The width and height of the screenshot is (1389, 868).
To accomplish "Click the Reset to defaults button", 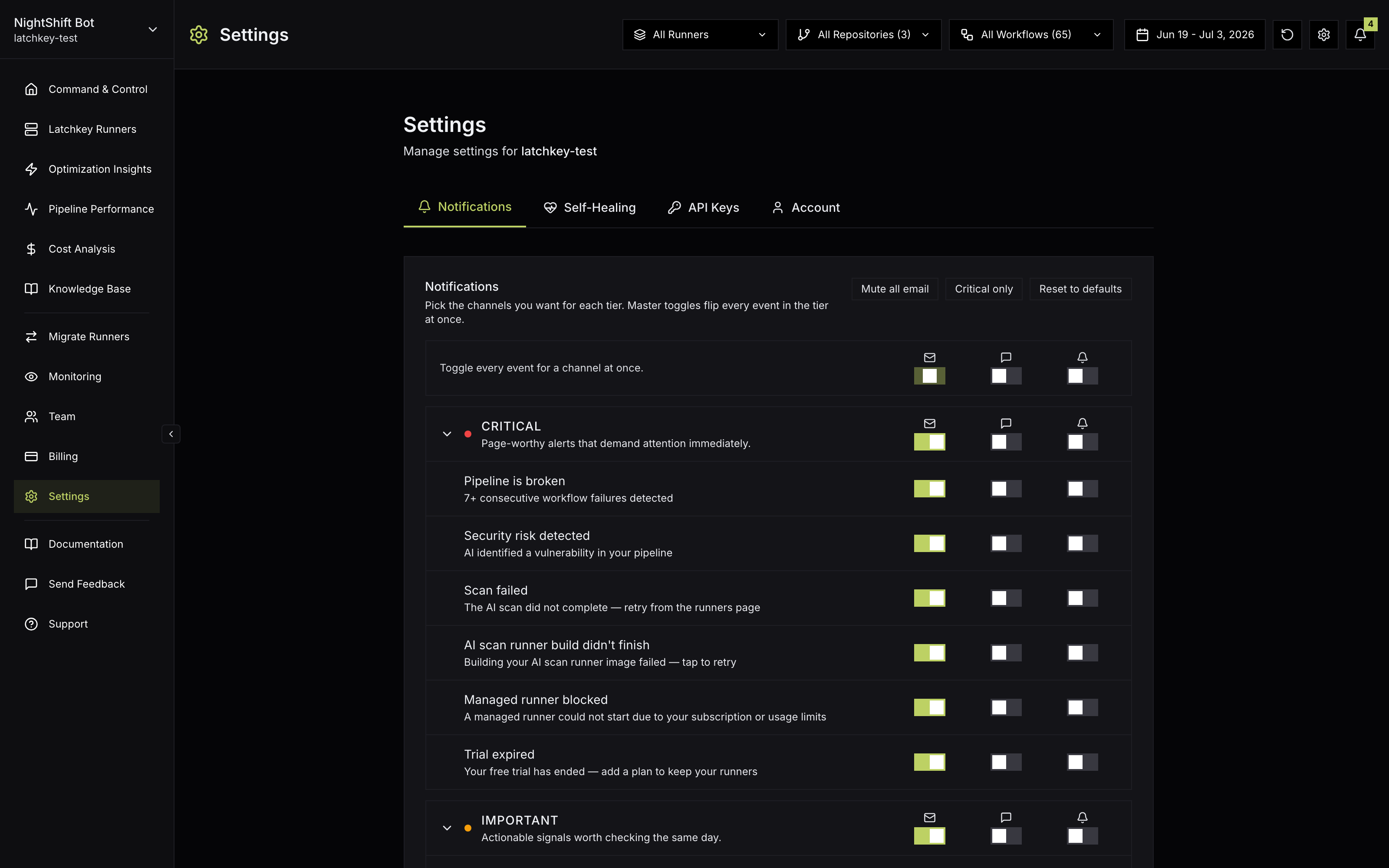I will point(1080,289).
